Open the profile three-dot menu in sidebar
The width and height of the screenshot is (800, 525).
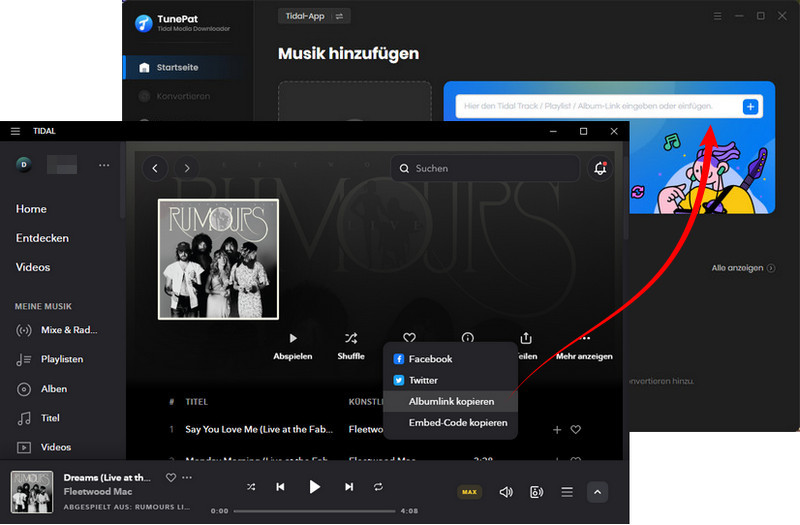pyautogui.click(x=104, y=165)
